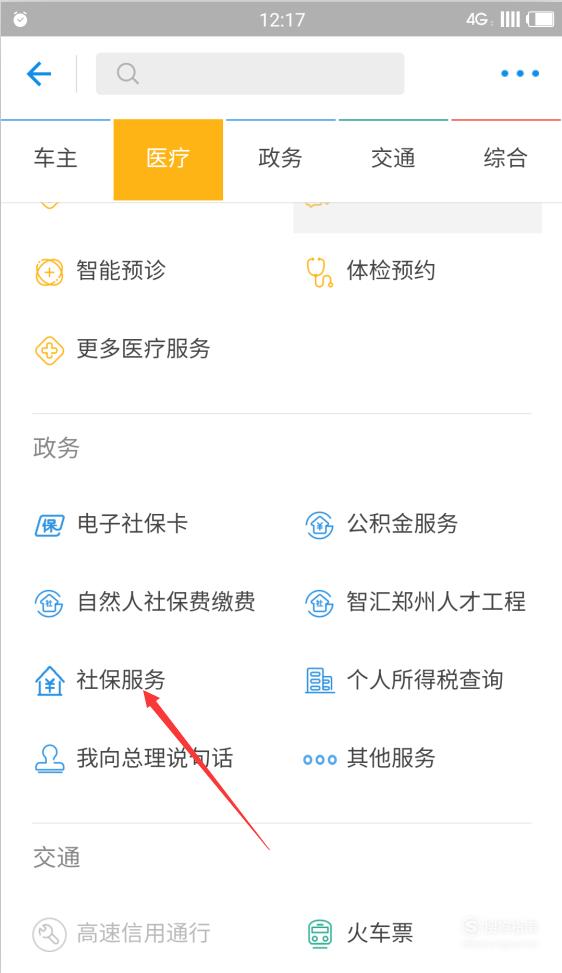Open 公积金服务 house icon

pos(320,526)
